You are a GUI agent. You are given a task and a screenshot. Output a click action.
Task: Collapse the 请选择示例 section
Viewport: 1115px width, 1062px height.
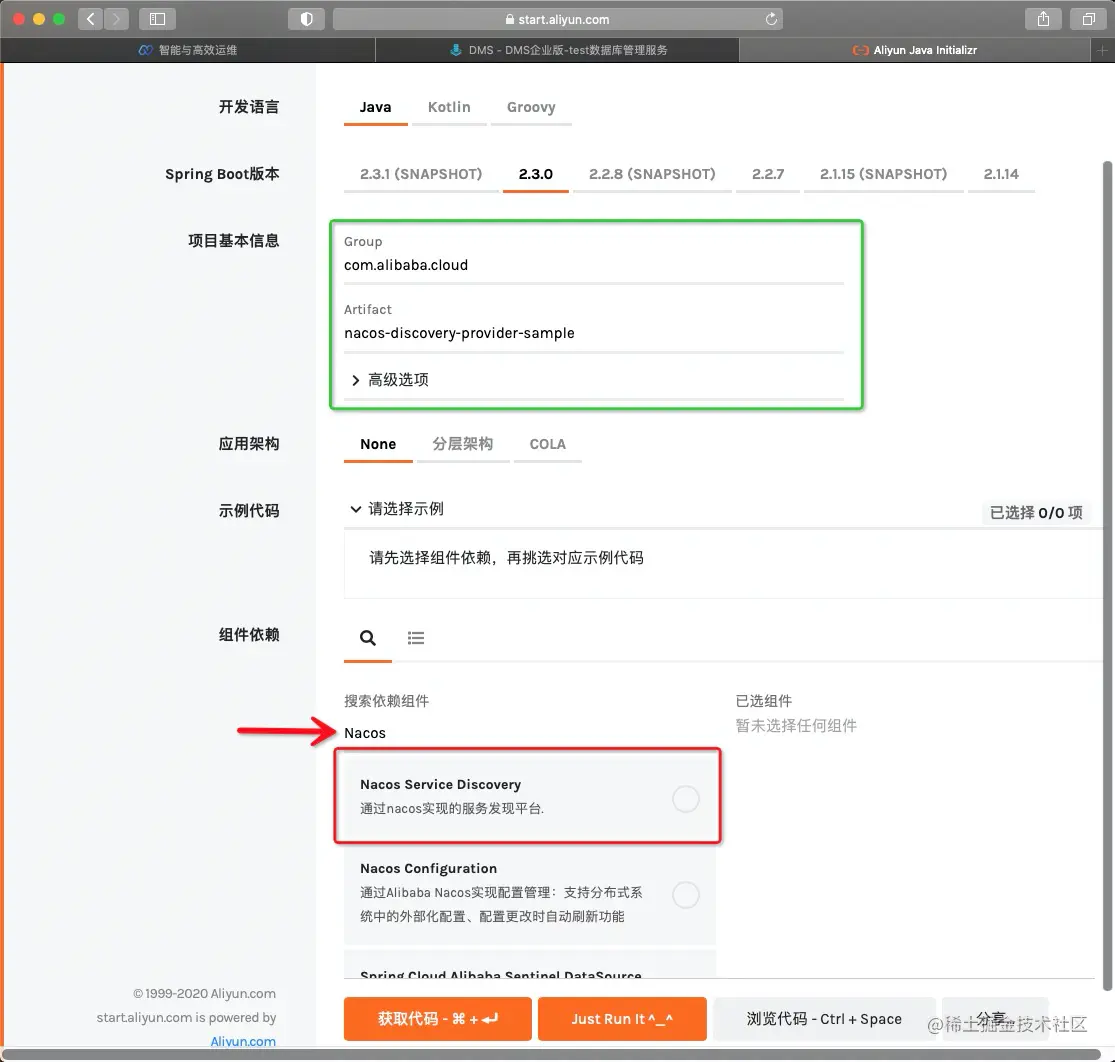pyautogui.click(x=397, y=509)
